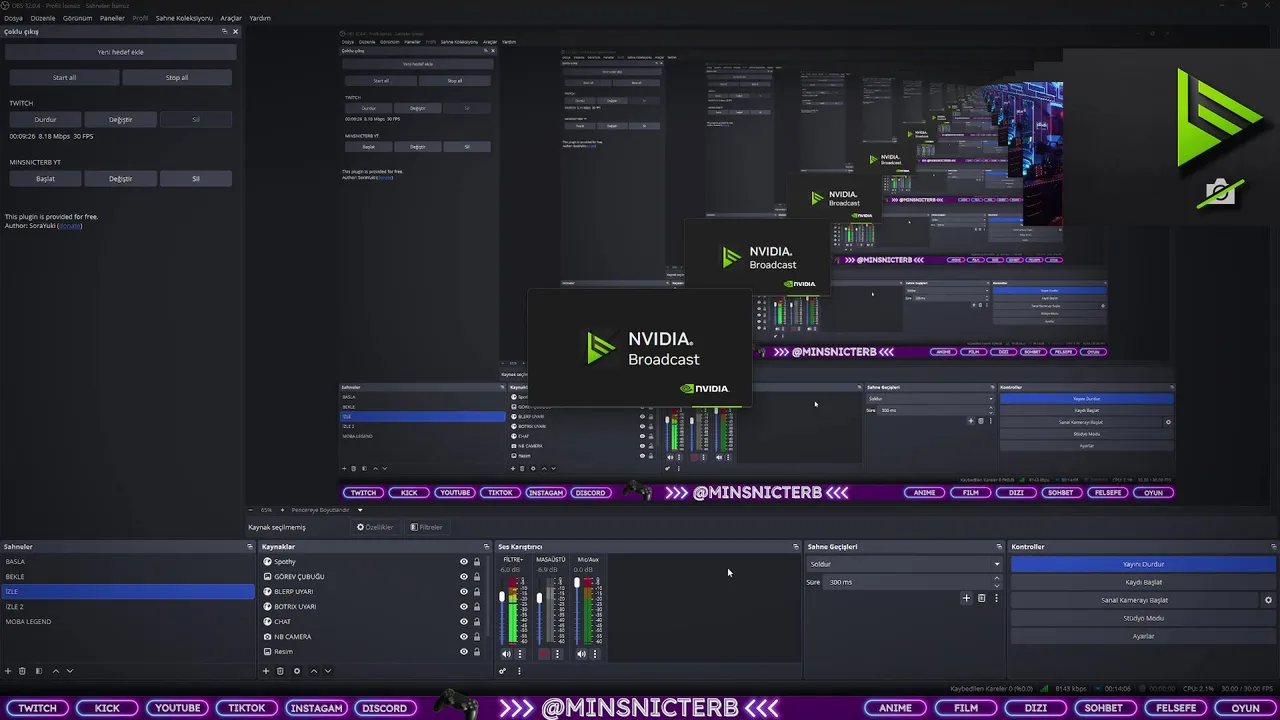Viewport: 1280px width, 720px height.
Task: Open the SoraYuki donate link
Action: pos(69,226)
